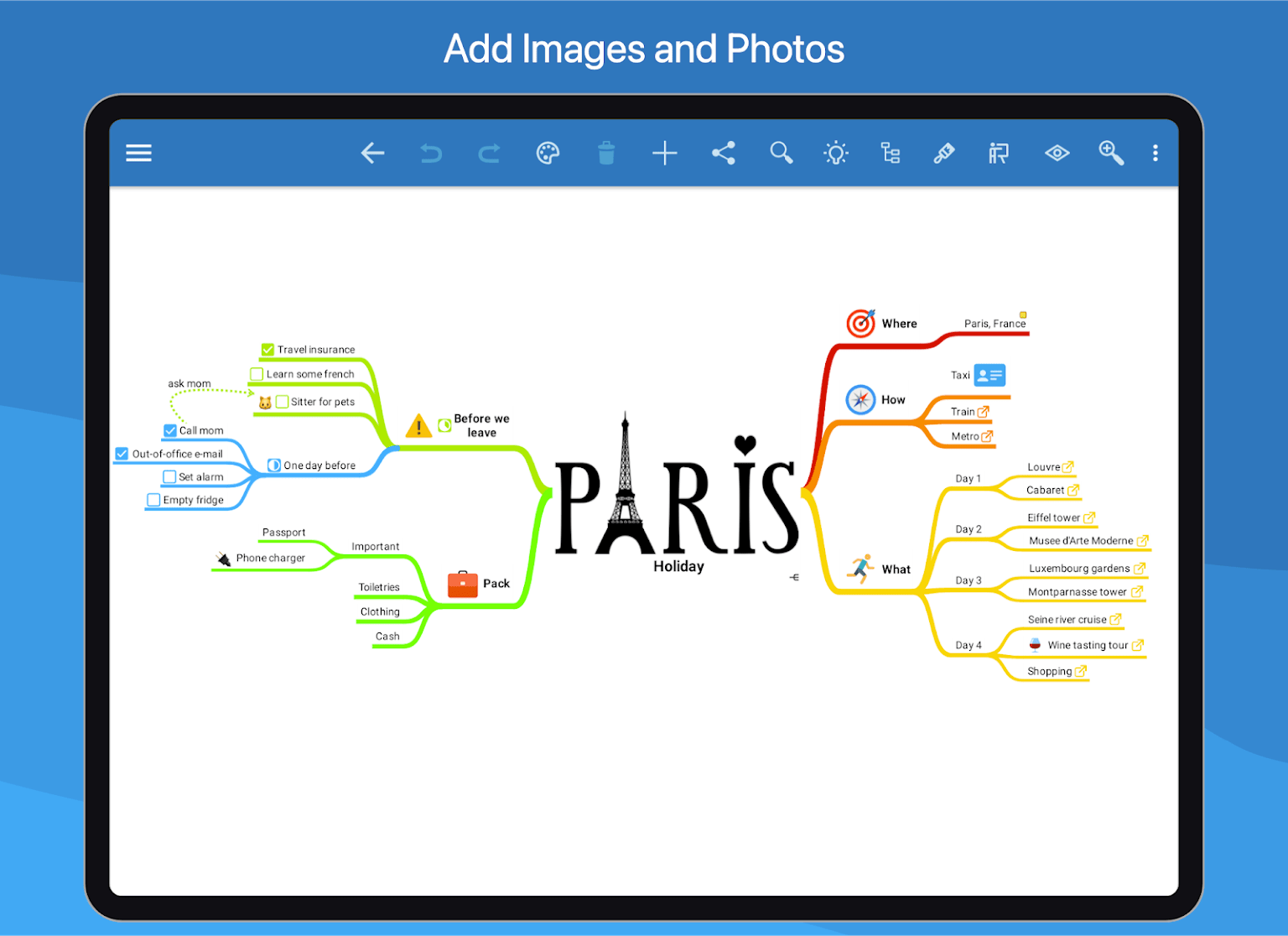
Task: Click the orange briefcase Pack icon
Action: [x=463, y=584]
